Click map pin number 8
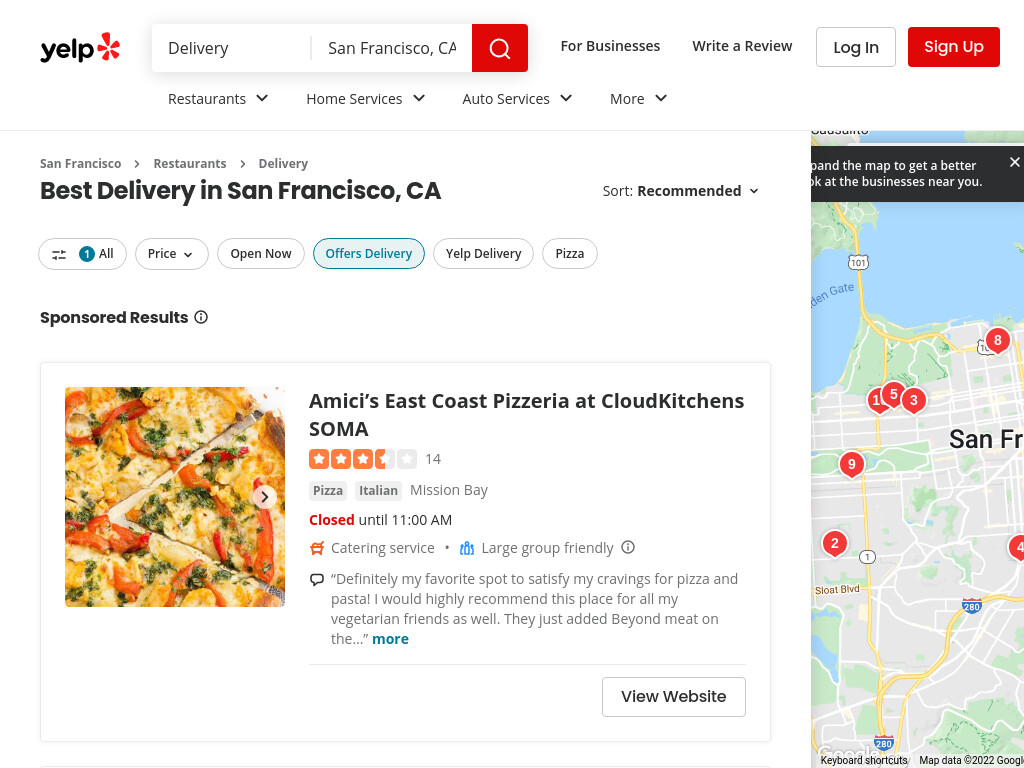Screen dimensions: 1024x768 pyautogui.click(x=997, y=341)
